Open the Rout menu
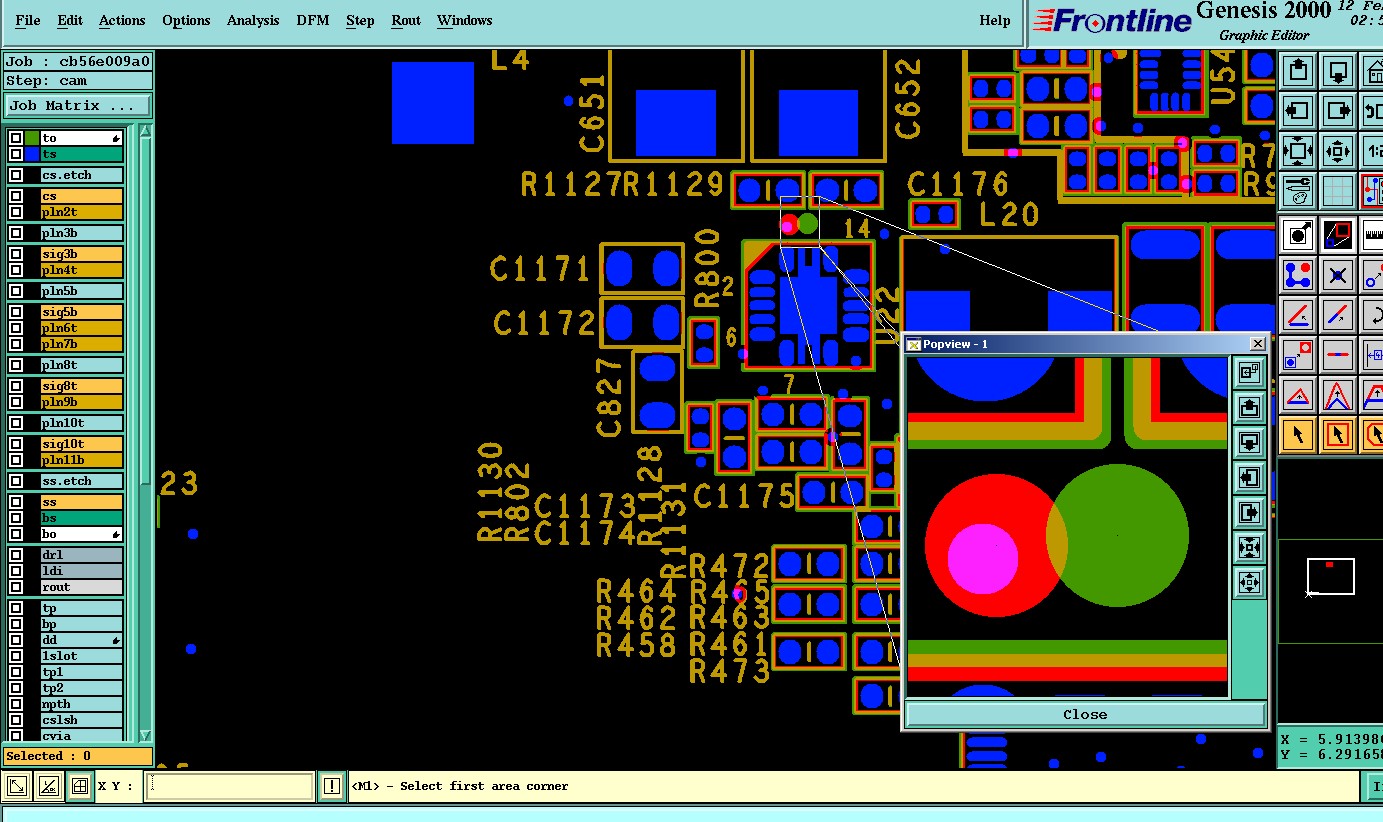Viewport: 1383px width, 822px height. tap(406, 20)
